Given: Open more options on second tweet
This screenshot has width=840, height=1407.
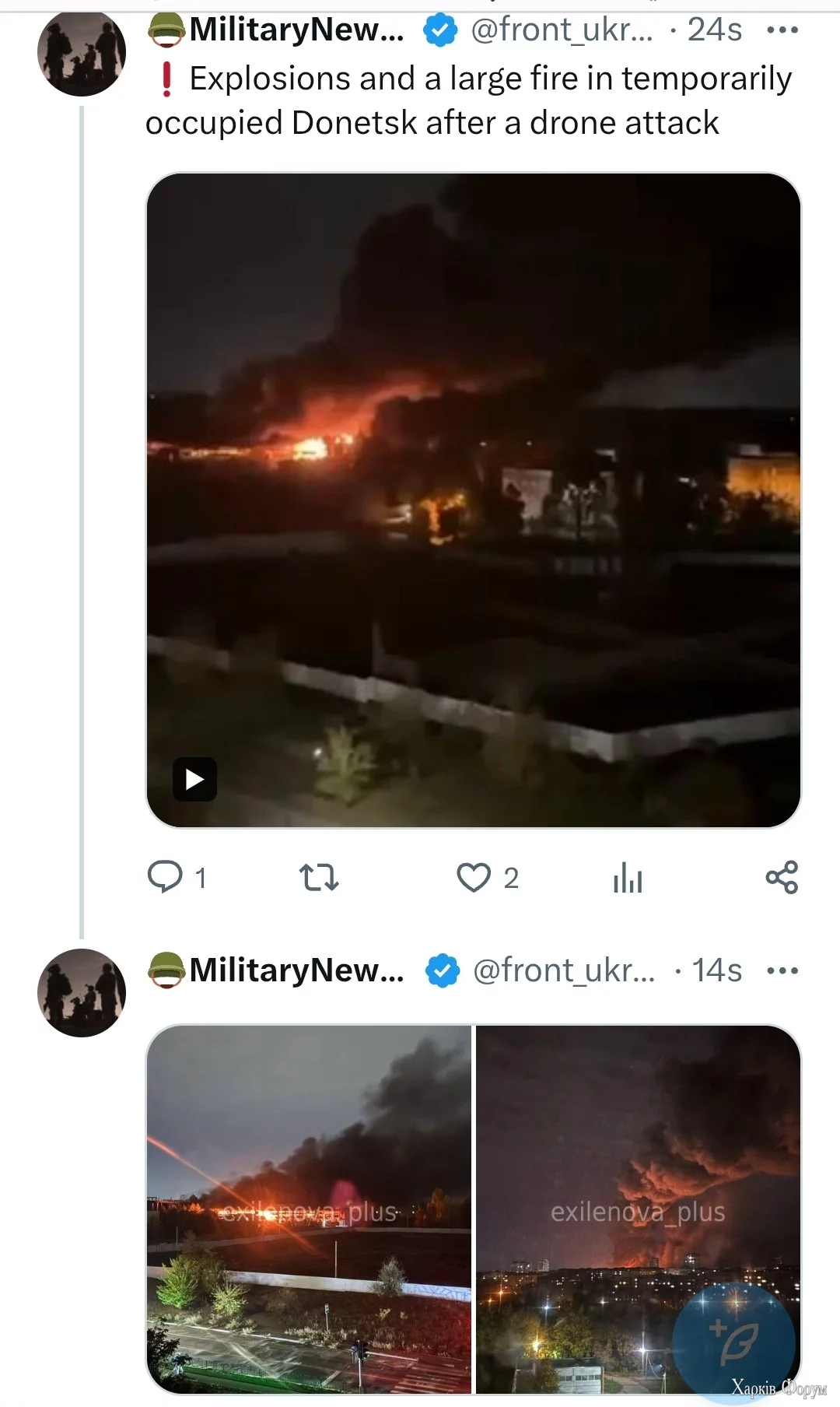Looking at the screenshot, I should click(x=782, y=970).
